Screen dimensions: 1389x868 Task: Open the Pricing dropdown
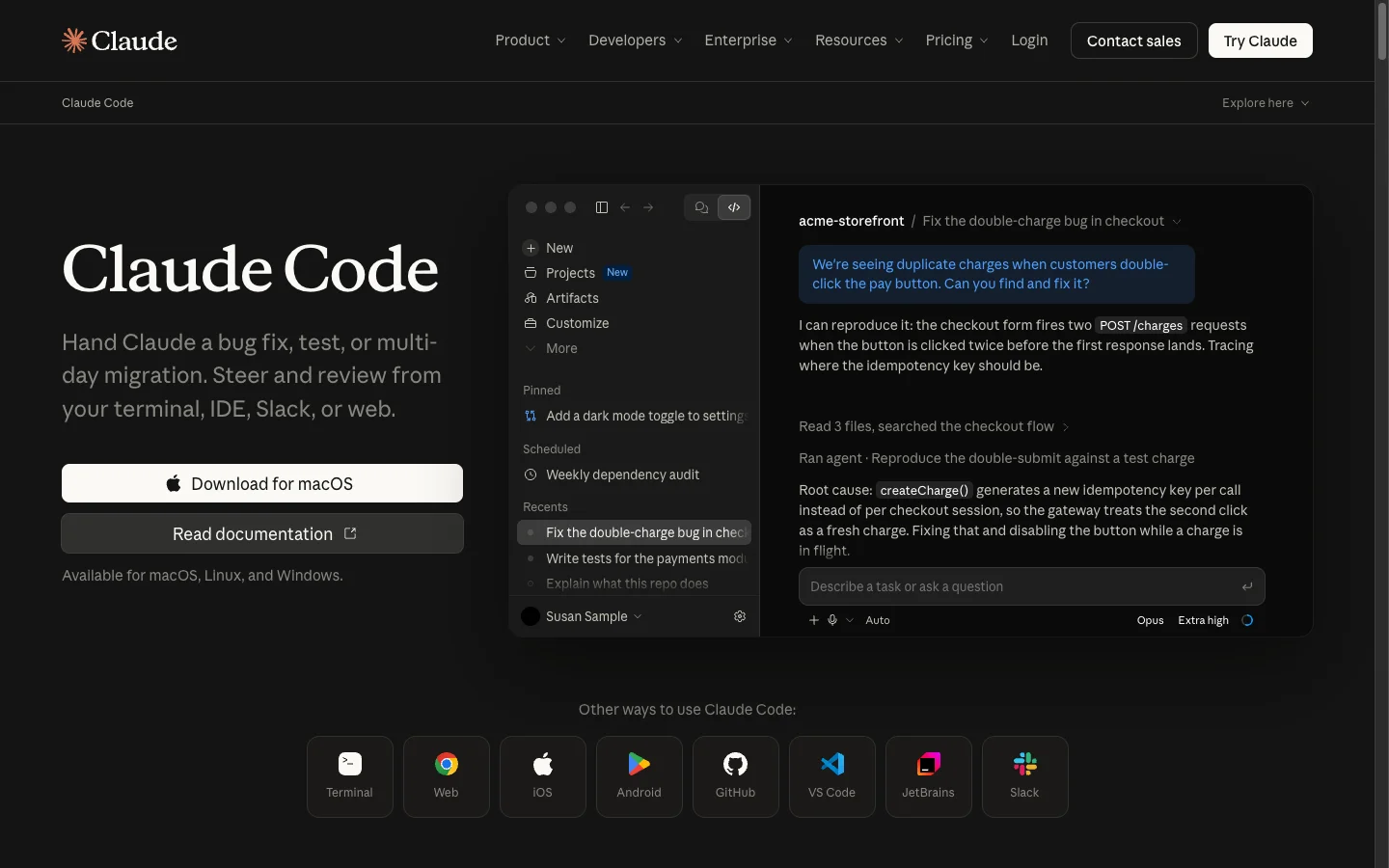[x=957, y=41]
